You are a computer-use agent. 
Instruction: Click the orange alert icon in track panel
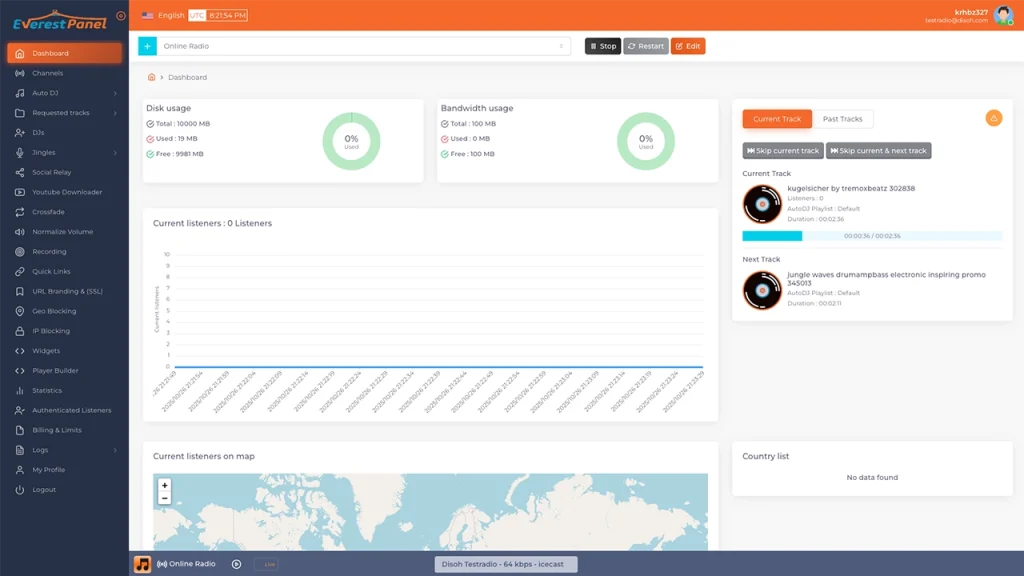point(993,118)
